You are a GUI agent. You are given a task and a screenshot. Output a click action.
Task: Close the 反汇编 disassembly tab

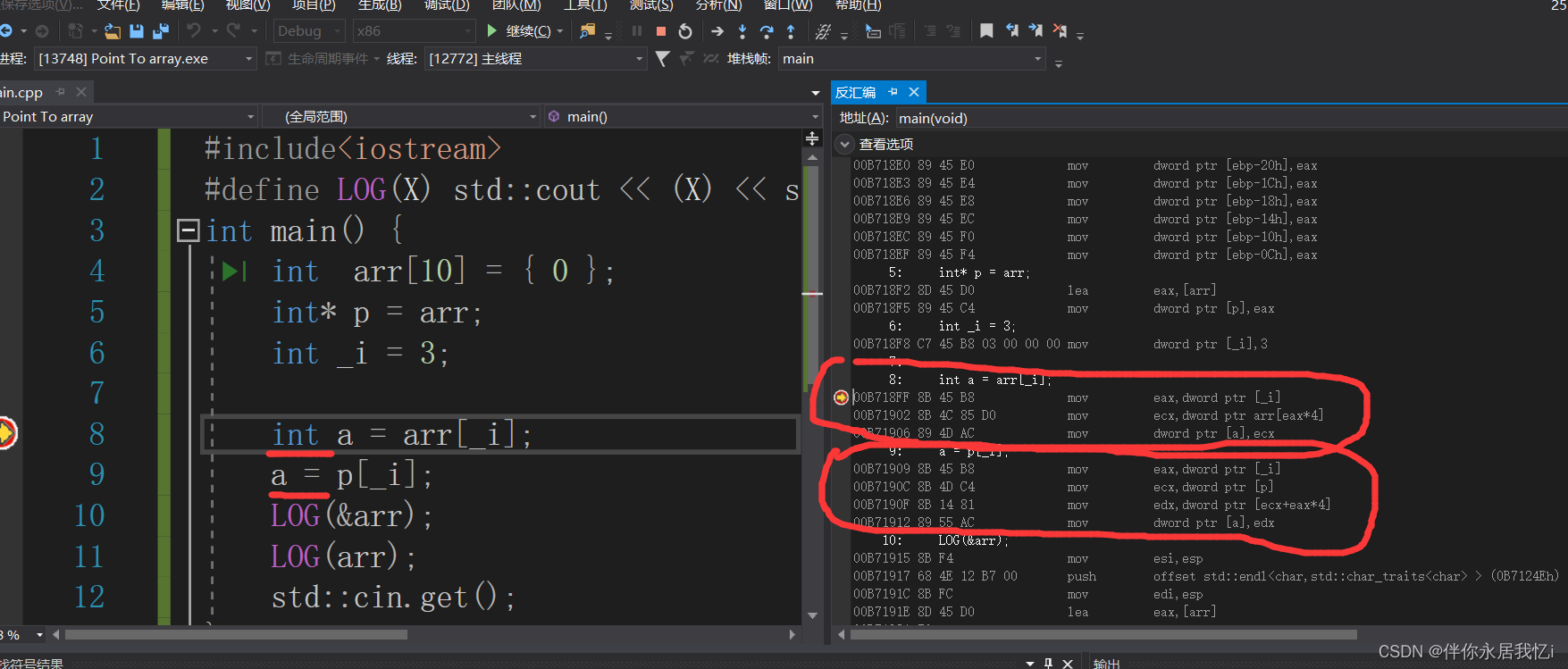[914, 92]
